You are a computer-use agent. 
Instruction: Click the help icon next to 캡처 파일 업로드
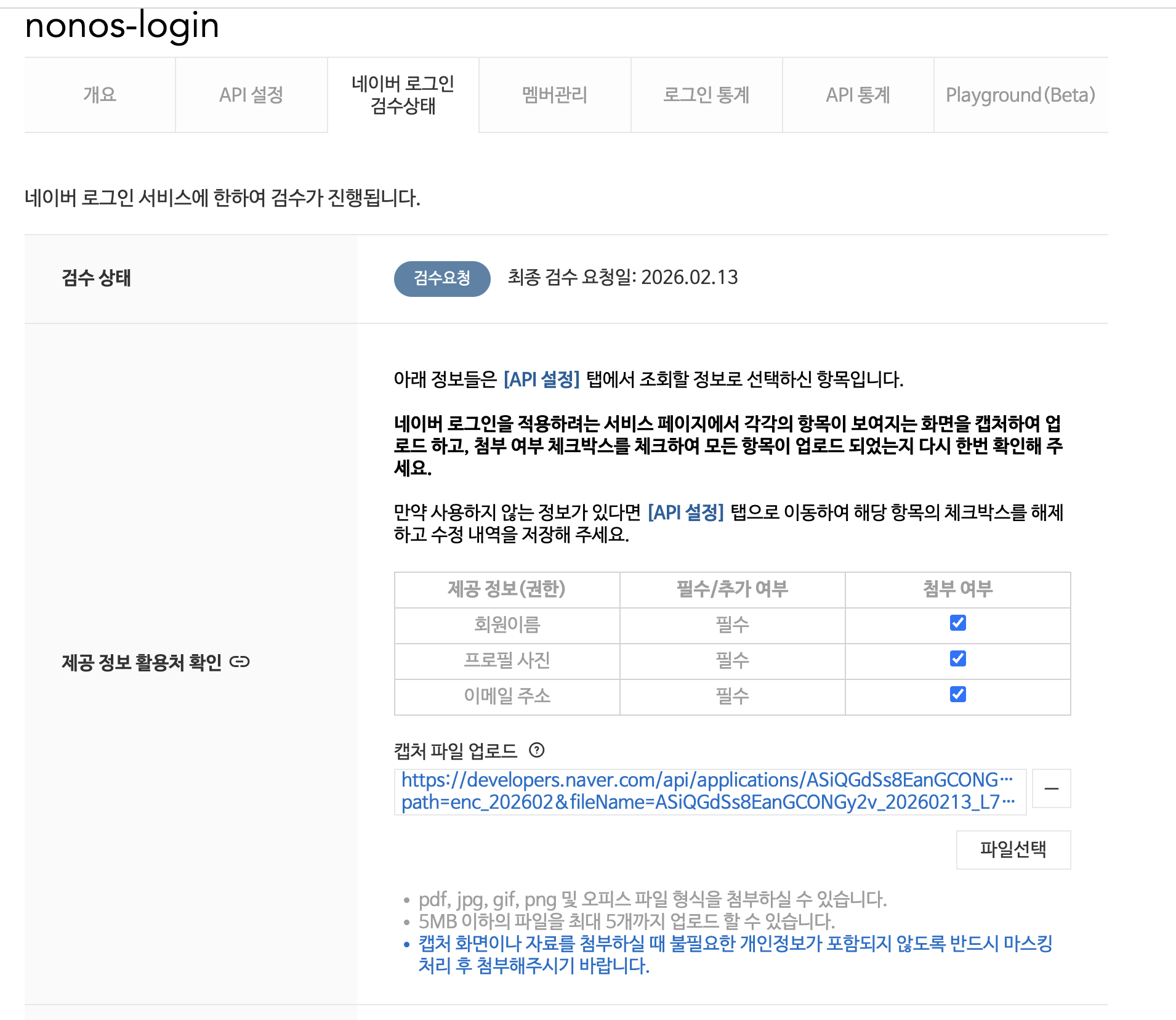point(537,750)
